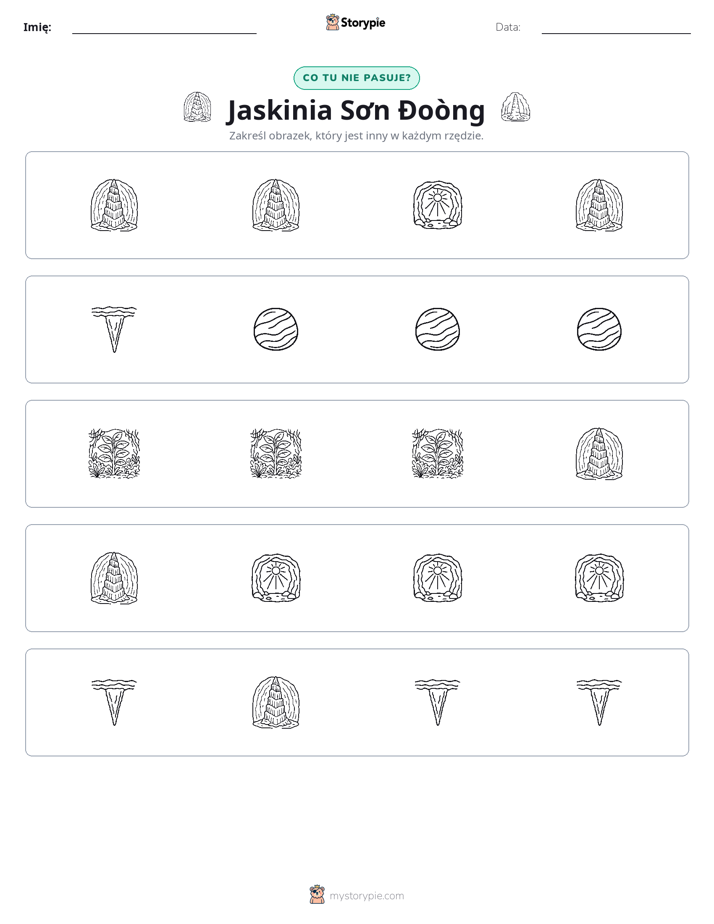The width and height of the screenshot is (714, 924).
Task: Click the last striped ball in row two
Action: [x=599, y=329]
